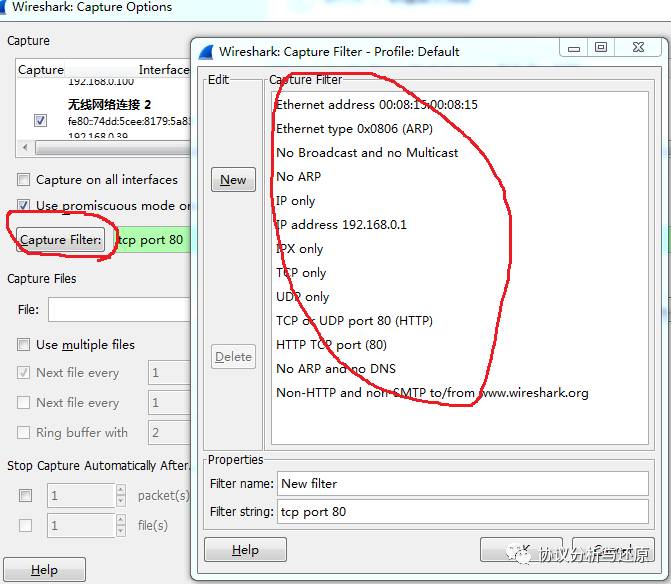Click the capture File path field
671x584 pixels.
tap(119, 309)
